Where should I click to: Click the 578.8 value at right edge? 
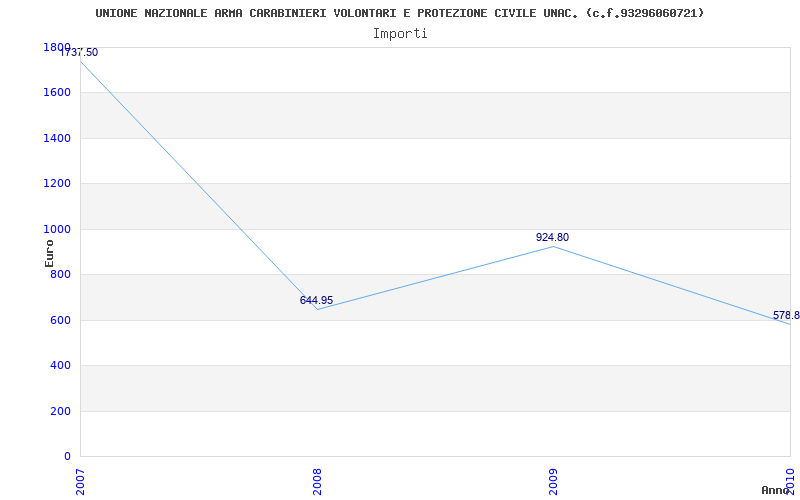[785, 315]
